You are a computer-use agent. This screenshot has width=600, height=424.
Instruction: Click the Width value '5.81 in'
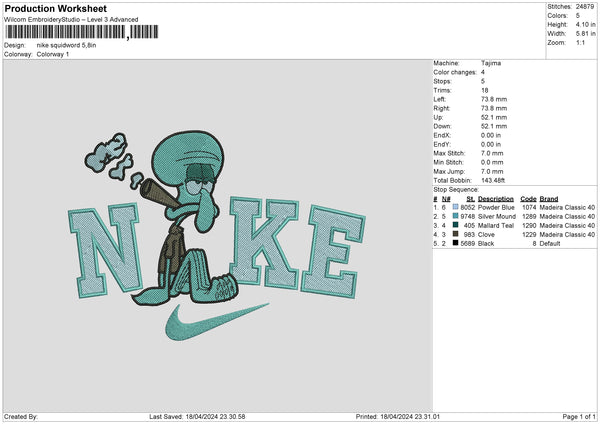(585, 34)
